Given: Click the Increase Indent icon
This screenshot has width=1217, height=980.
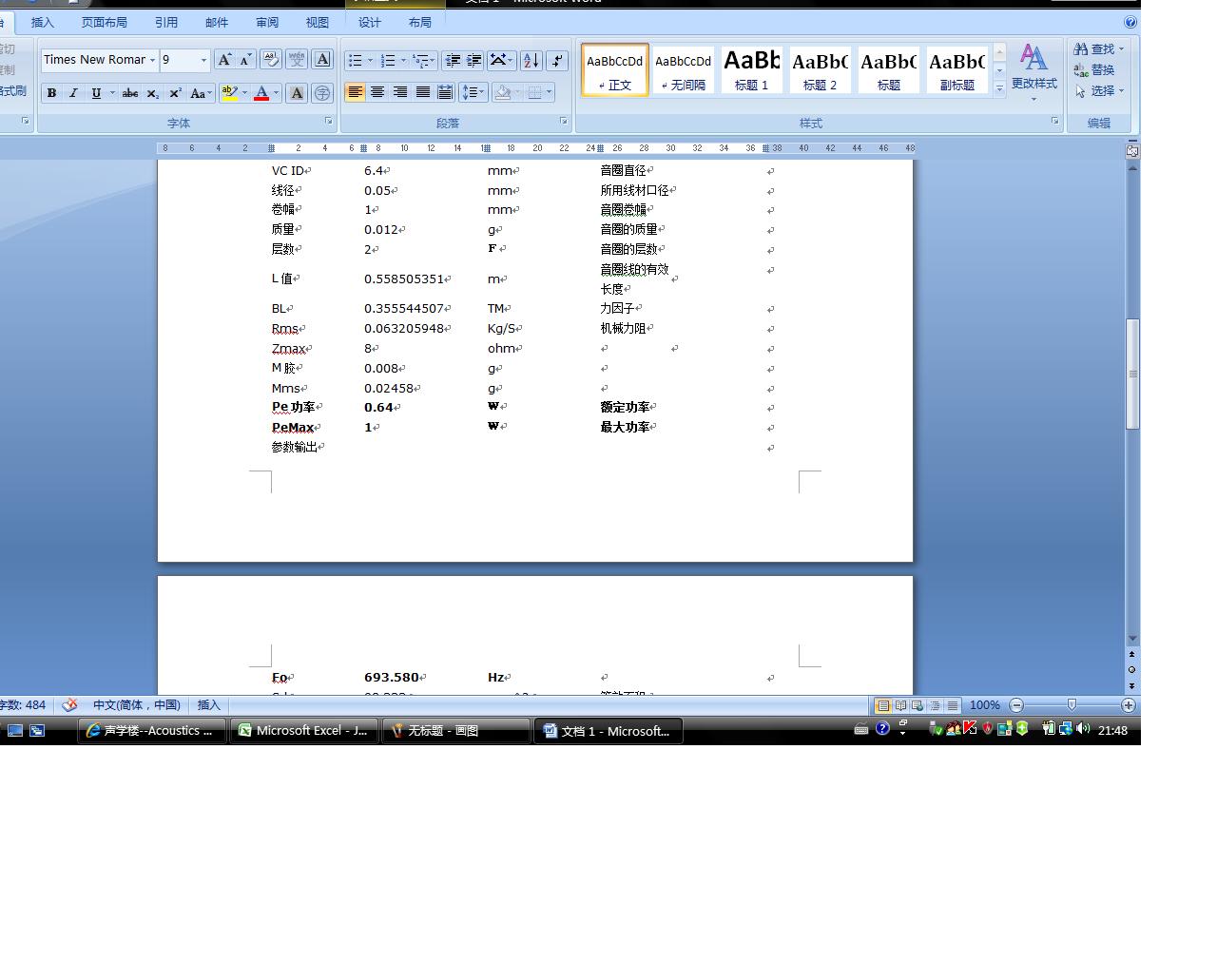Looking at the screenshot, I should point(474,61).
